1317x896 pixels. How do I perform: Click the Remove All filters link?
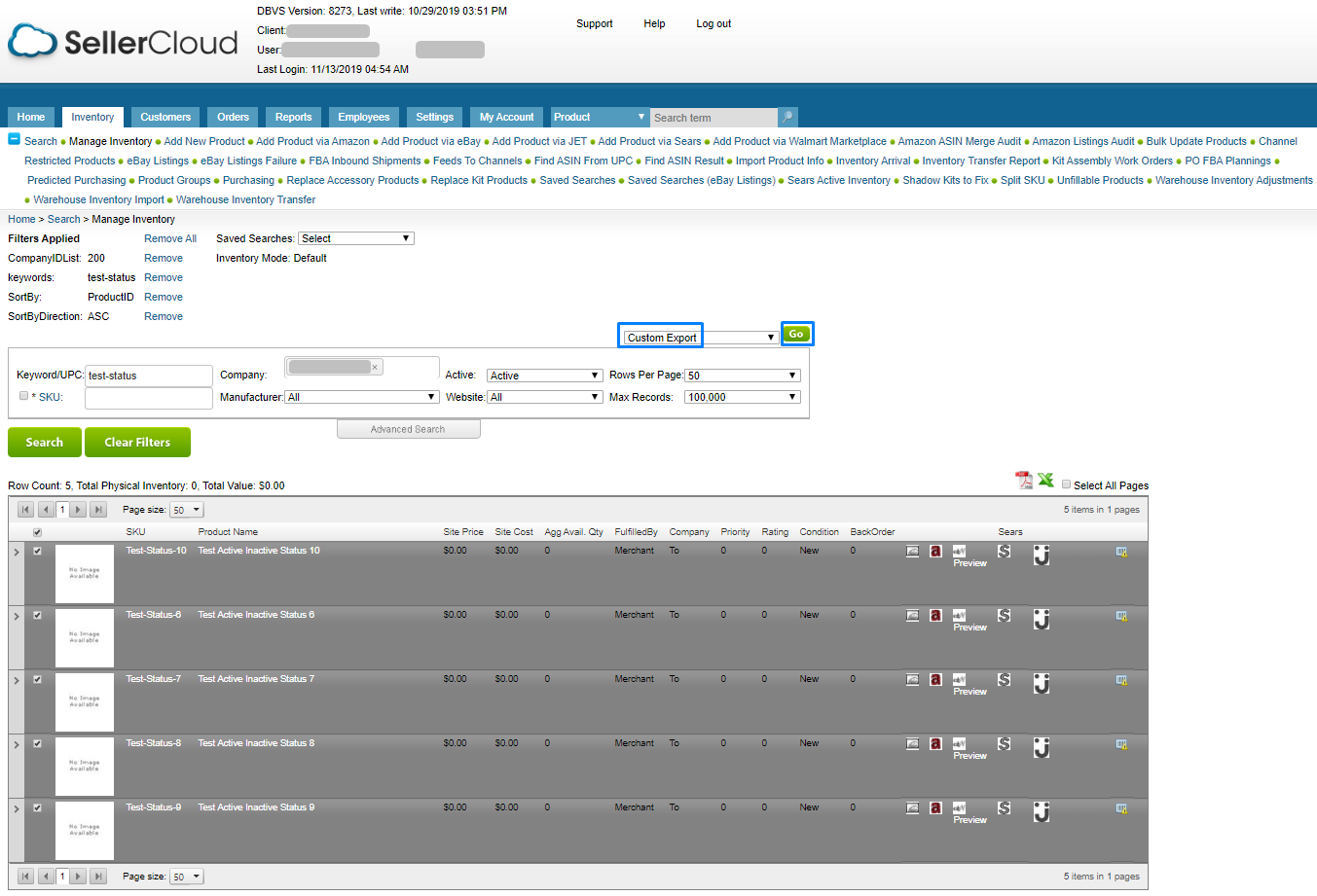[170, 238]
